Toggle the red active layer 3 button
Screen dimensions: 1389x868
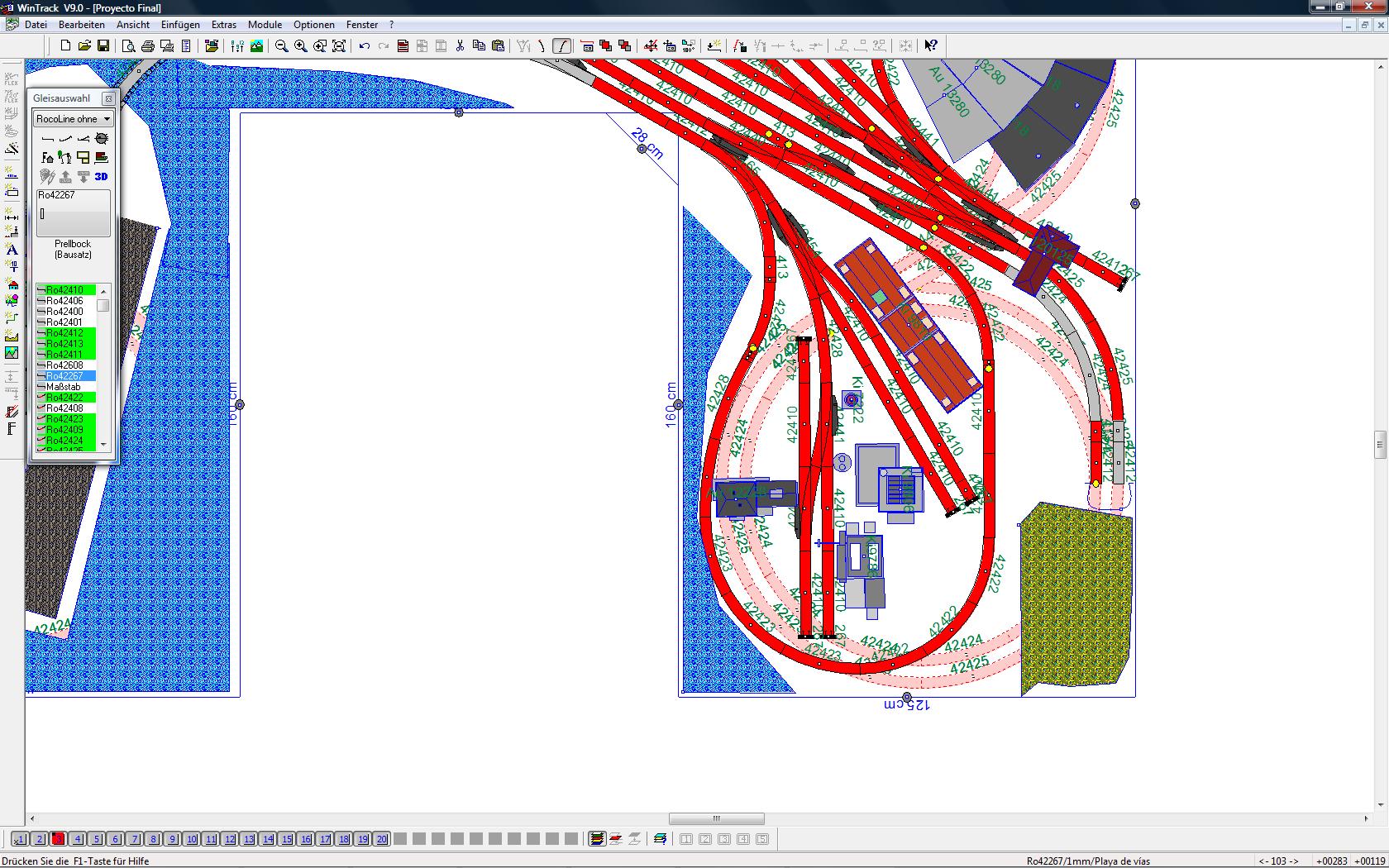pos(58,839)
